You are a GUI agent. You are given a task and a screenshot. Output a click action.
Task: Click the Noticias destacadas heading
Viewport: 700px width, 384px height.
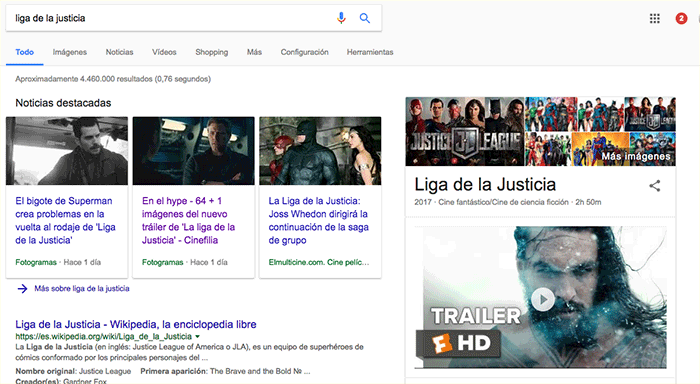point(63,103)
